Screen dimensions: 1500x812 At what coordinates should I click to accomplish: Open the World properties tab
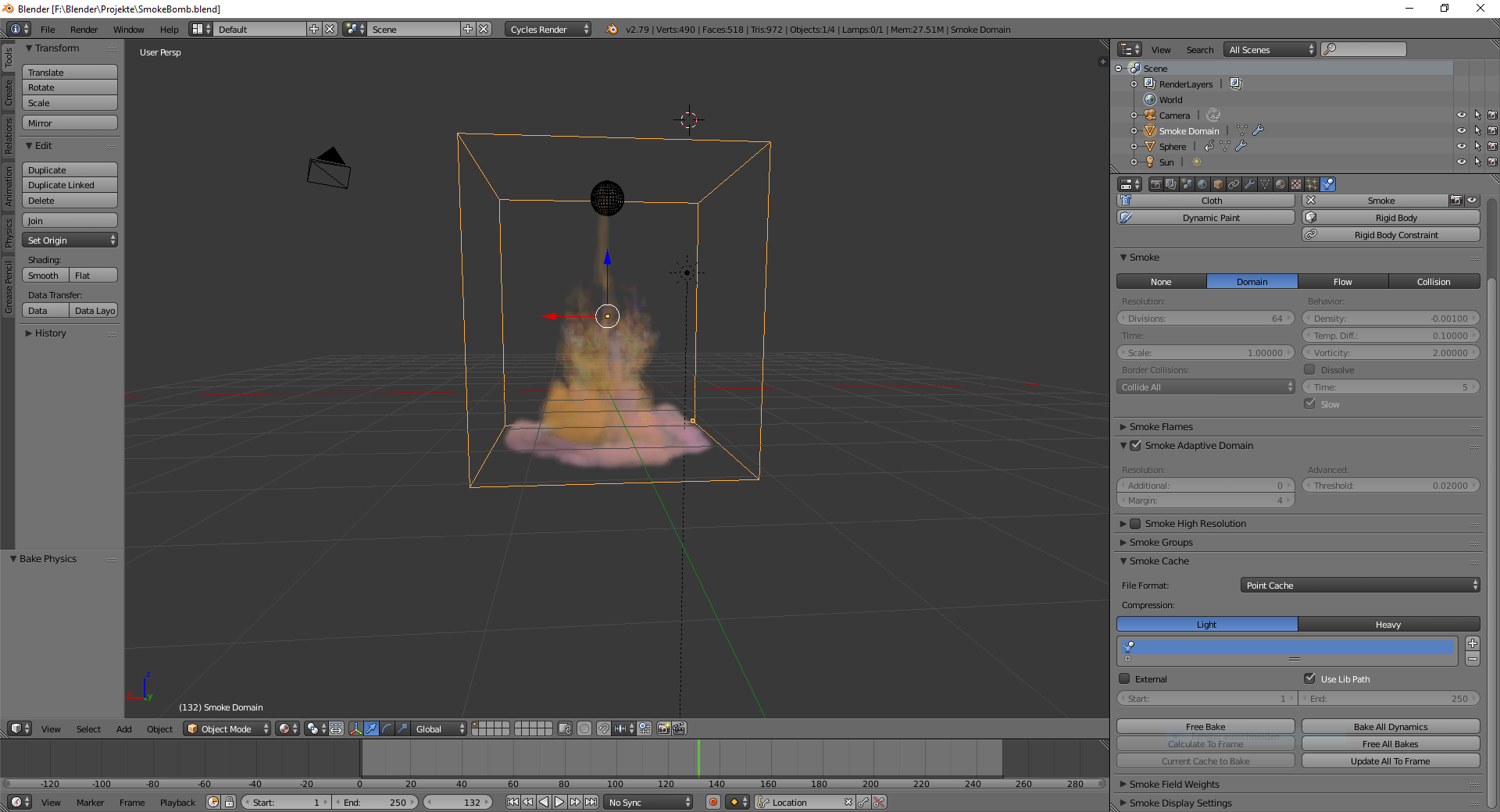click(x=1203, y=184)
